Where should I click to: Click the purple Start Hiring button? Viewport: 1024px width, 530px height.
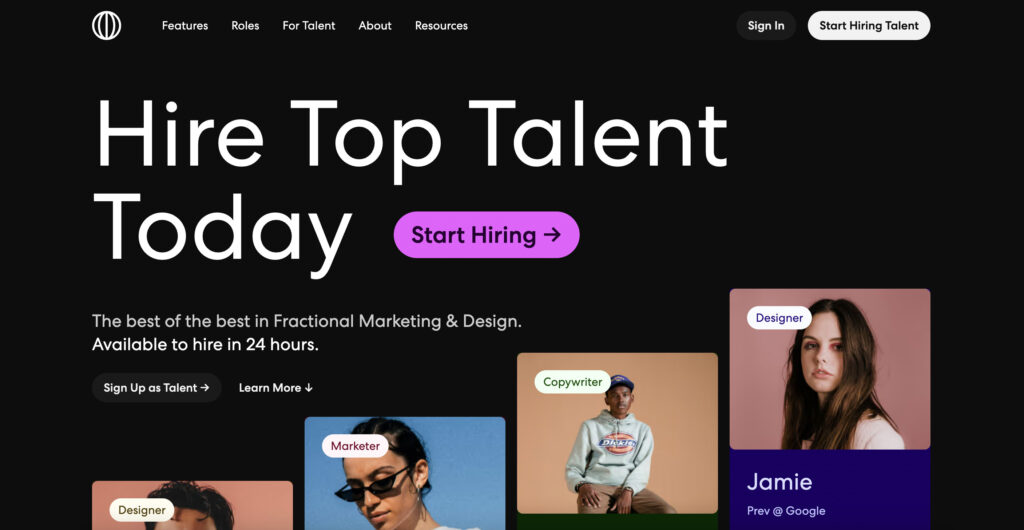(x=487, y=234)
